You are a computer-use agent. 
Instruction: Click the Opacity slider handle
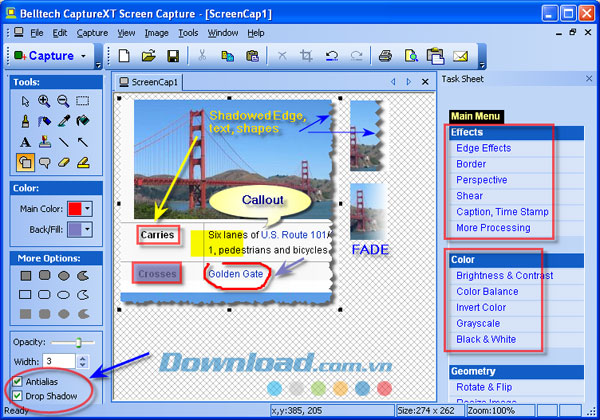coord(70,342)
